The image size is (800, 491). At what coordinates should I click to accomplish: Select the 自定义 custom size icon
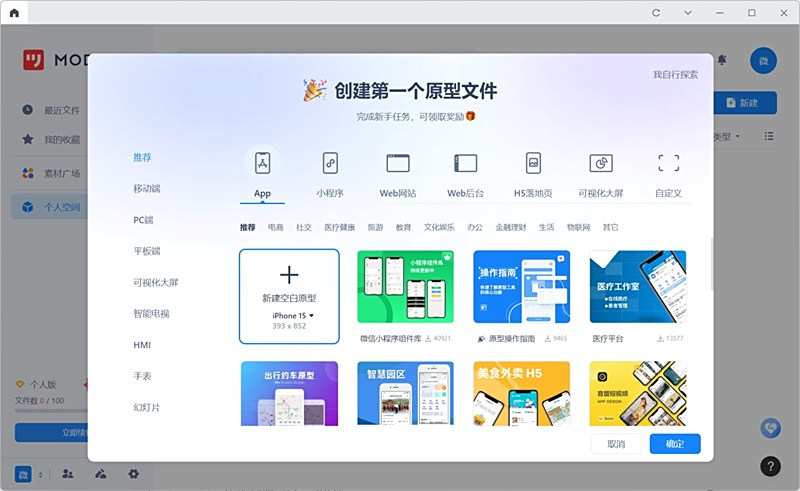click(x=668, y=163)
